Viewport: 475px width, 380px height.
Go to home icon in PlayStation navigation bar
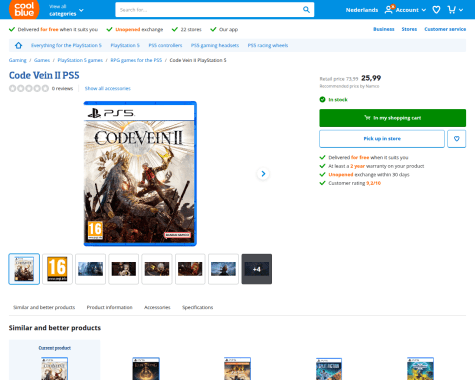(19, 45)
